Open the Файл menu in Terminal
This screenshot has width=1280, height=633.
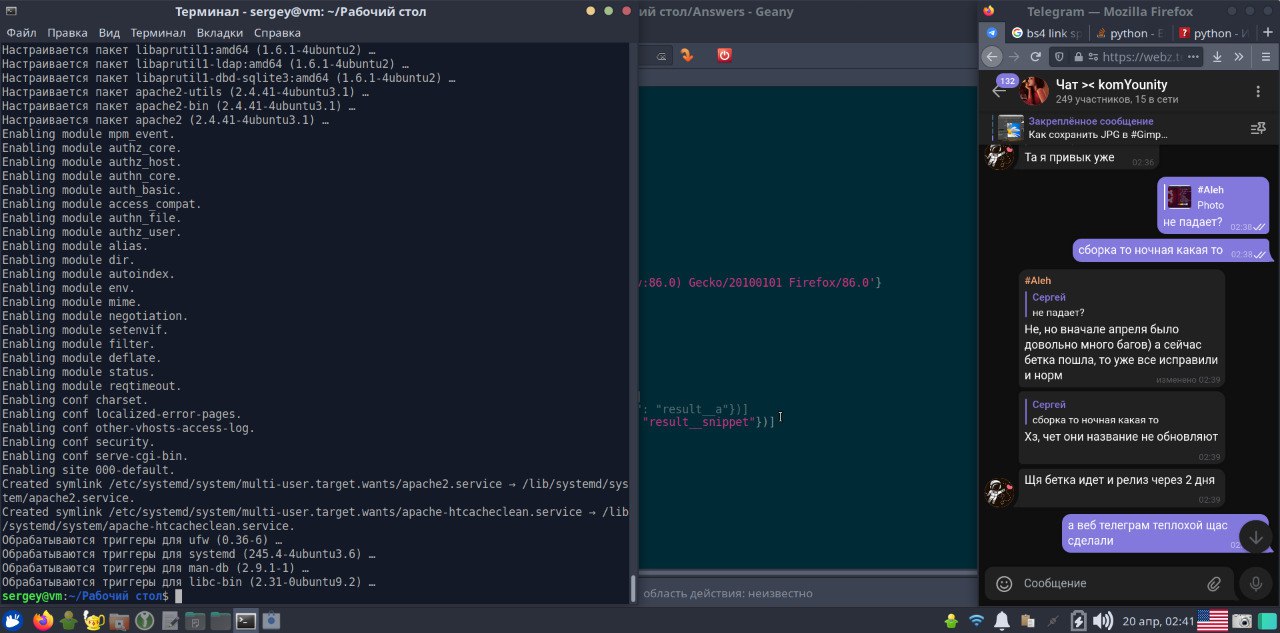point(21,32)
